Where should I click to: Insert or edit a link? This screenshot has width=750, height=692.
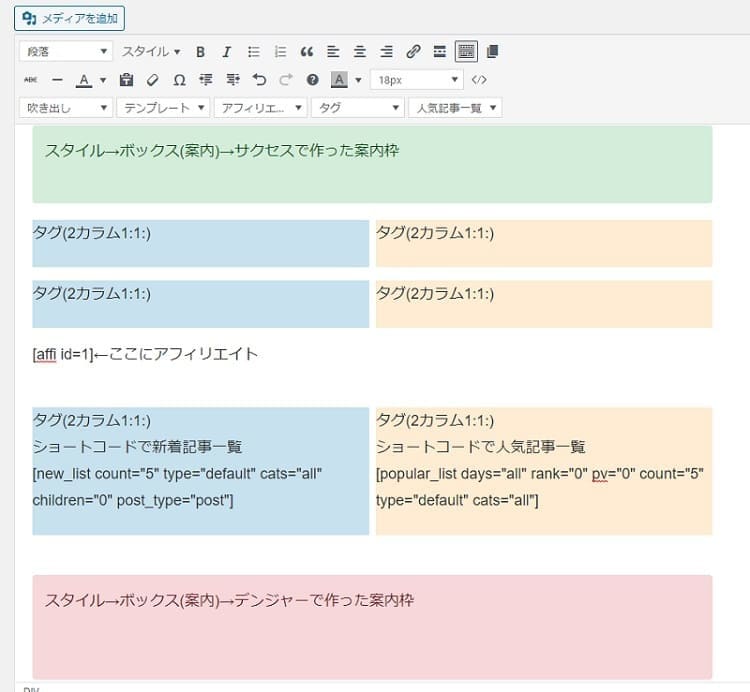point(413,52)
